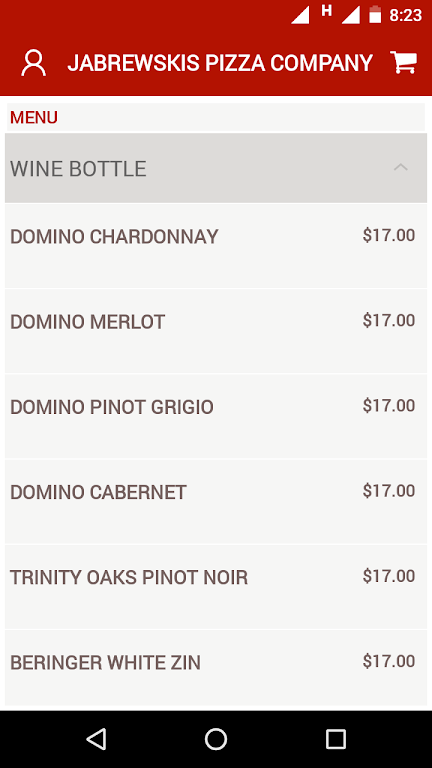Tap the $17.00 price for Domino Chardonnay
The width and height of the screenshot is (432, 768).
tap(389, 236)
